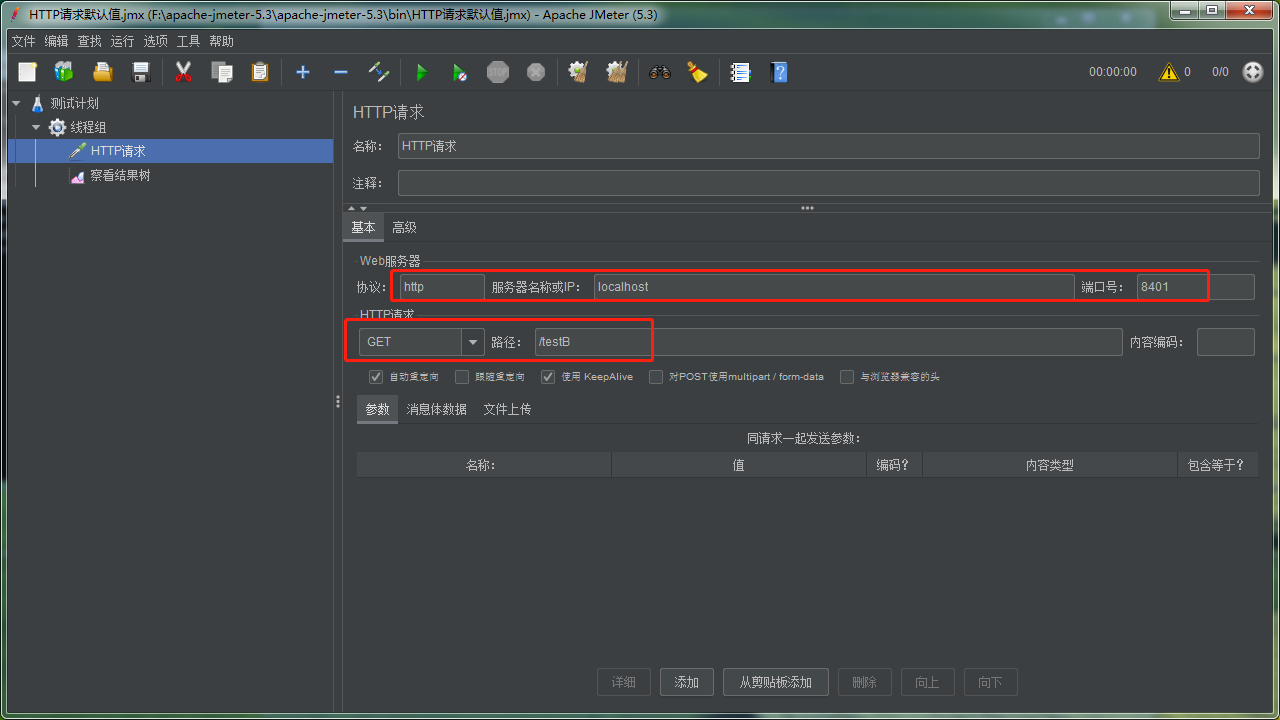The image size is (1280, 720).
Task: Open the 查找 menu
Action: [90, 41]
